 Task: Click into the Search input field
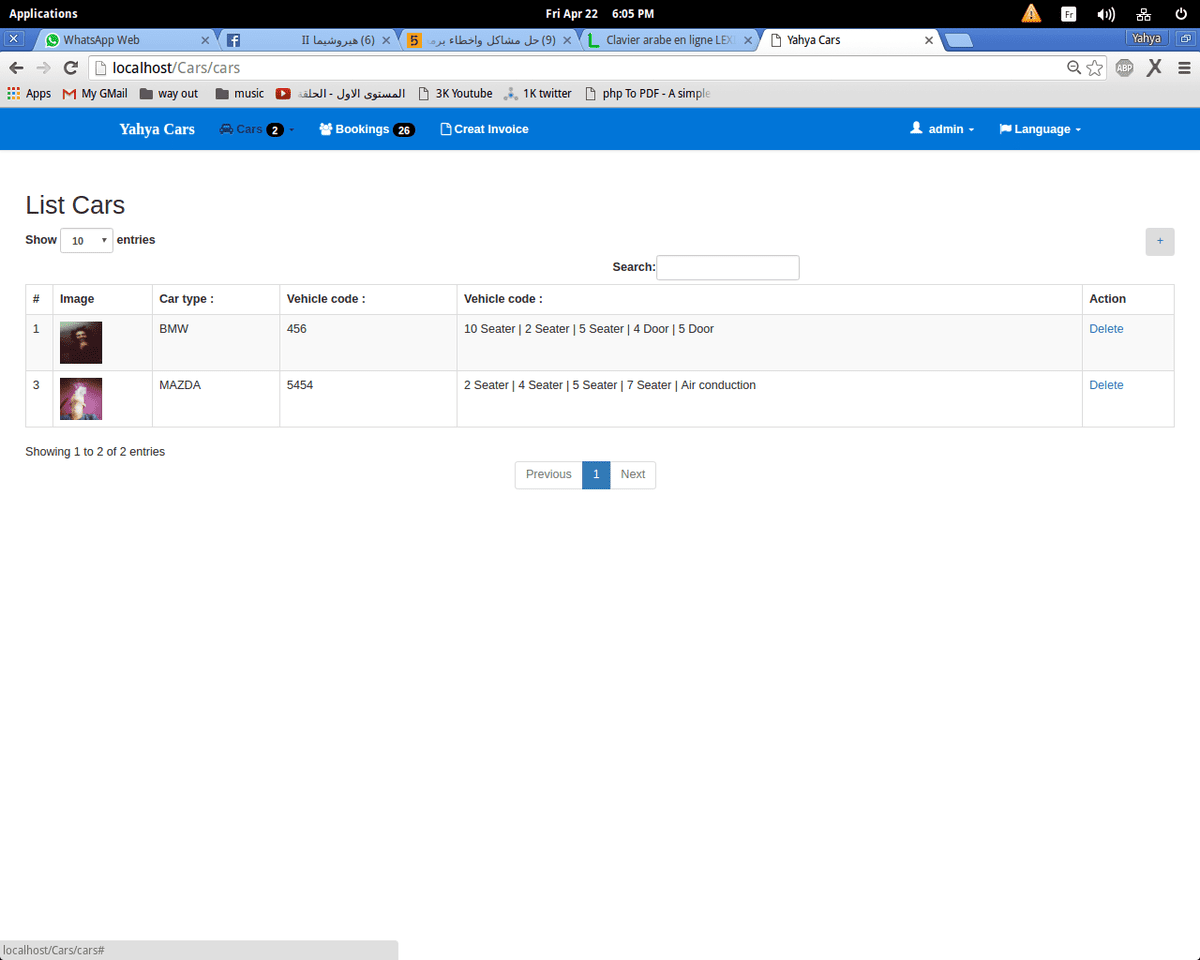pyautogui.click(x=727, y=267)
